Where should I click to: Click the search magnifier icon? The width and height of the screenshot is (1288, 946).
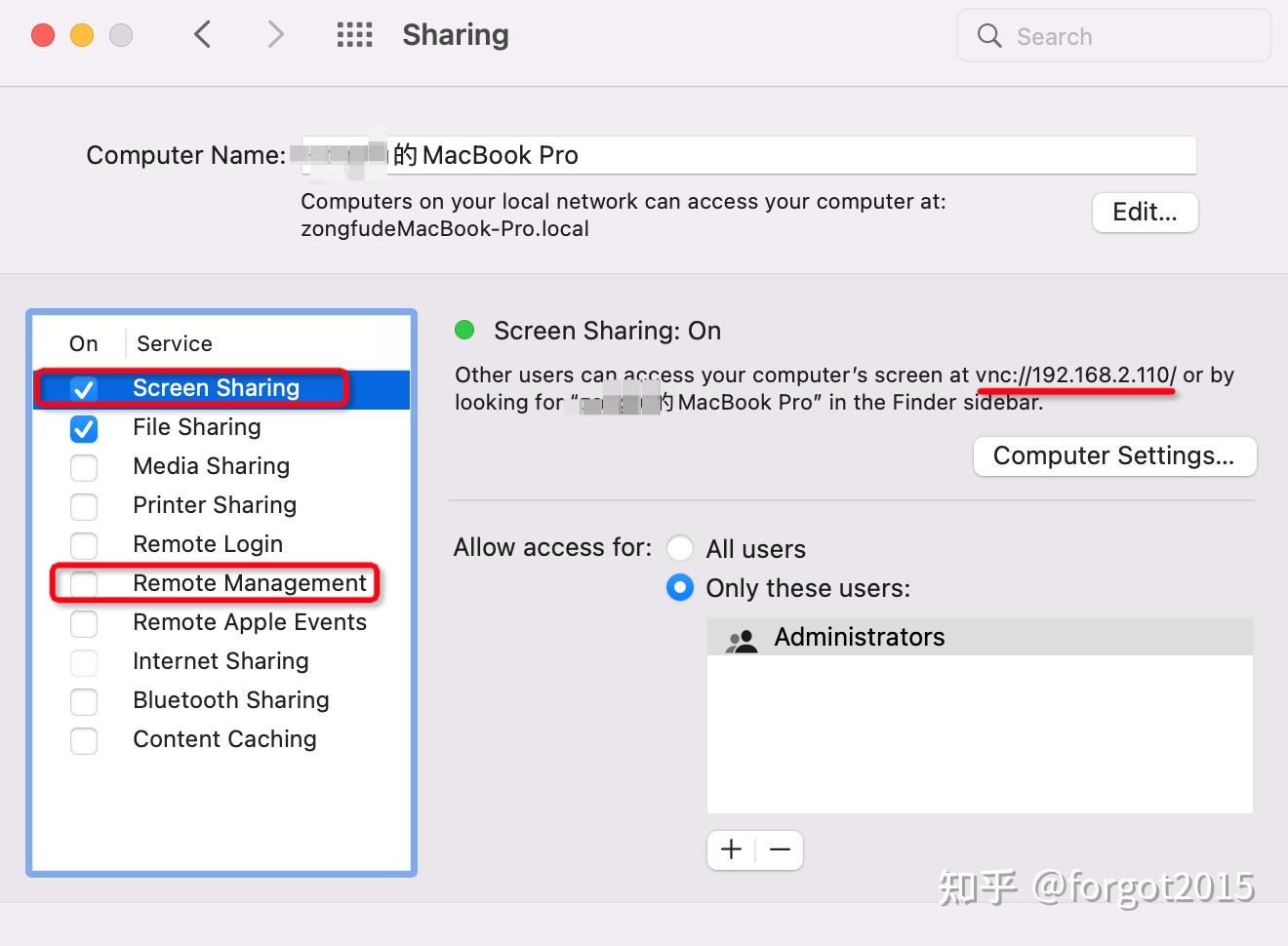point(989,36)
